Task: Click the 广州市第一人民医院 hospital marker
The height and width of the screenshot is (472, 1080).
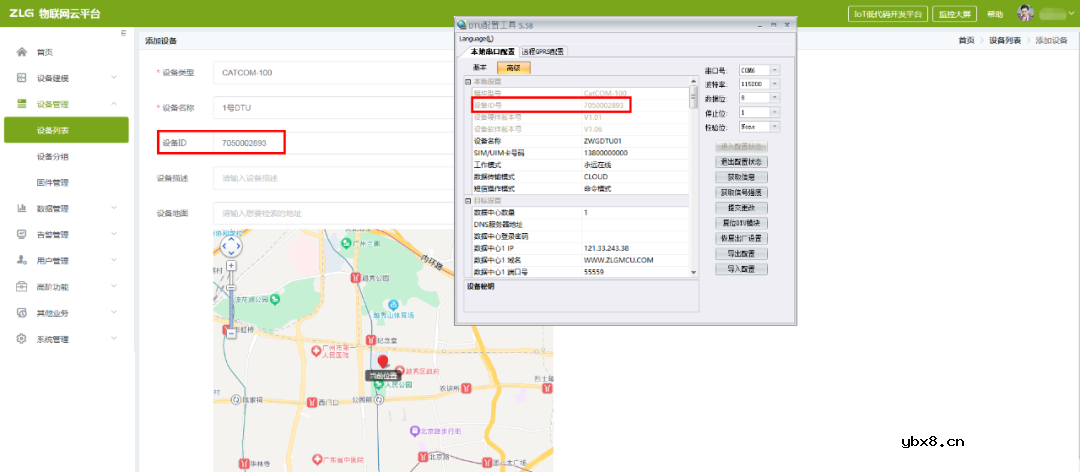Action: [316, 352]
